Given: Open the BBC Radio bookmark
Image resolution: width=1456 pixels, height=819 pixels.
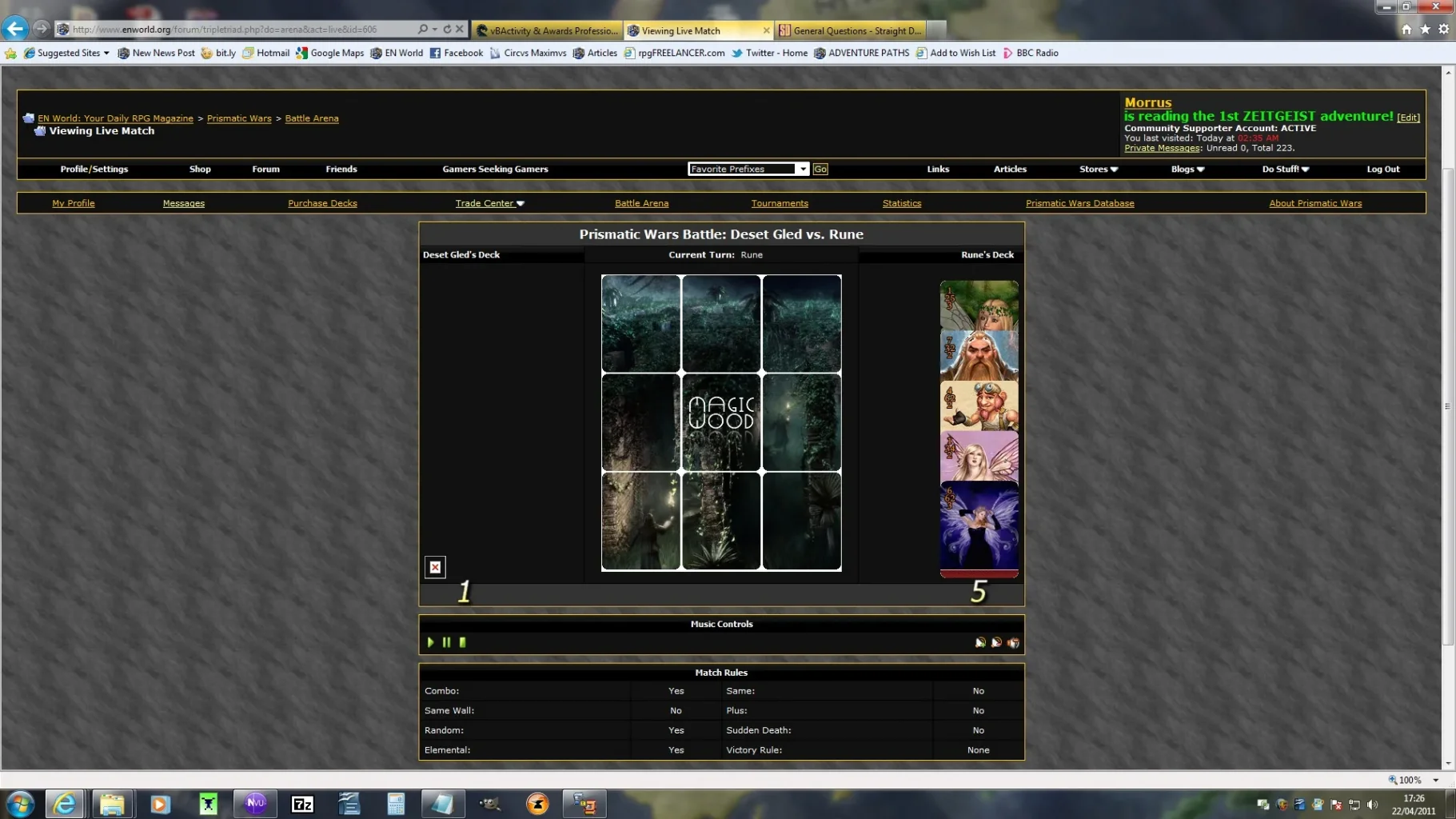Looking at the screenshot, I should pos(1031,53).
